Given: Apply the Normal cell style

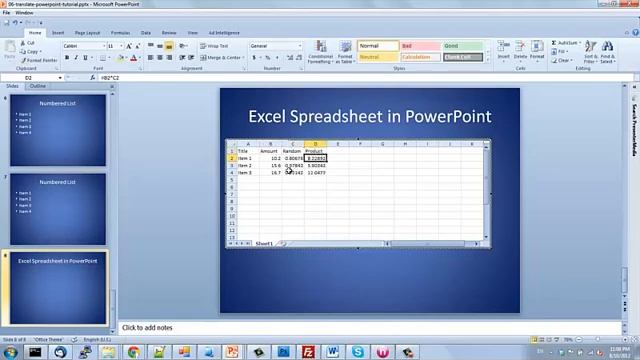Looking at the screenshot, I should [378, 46].
